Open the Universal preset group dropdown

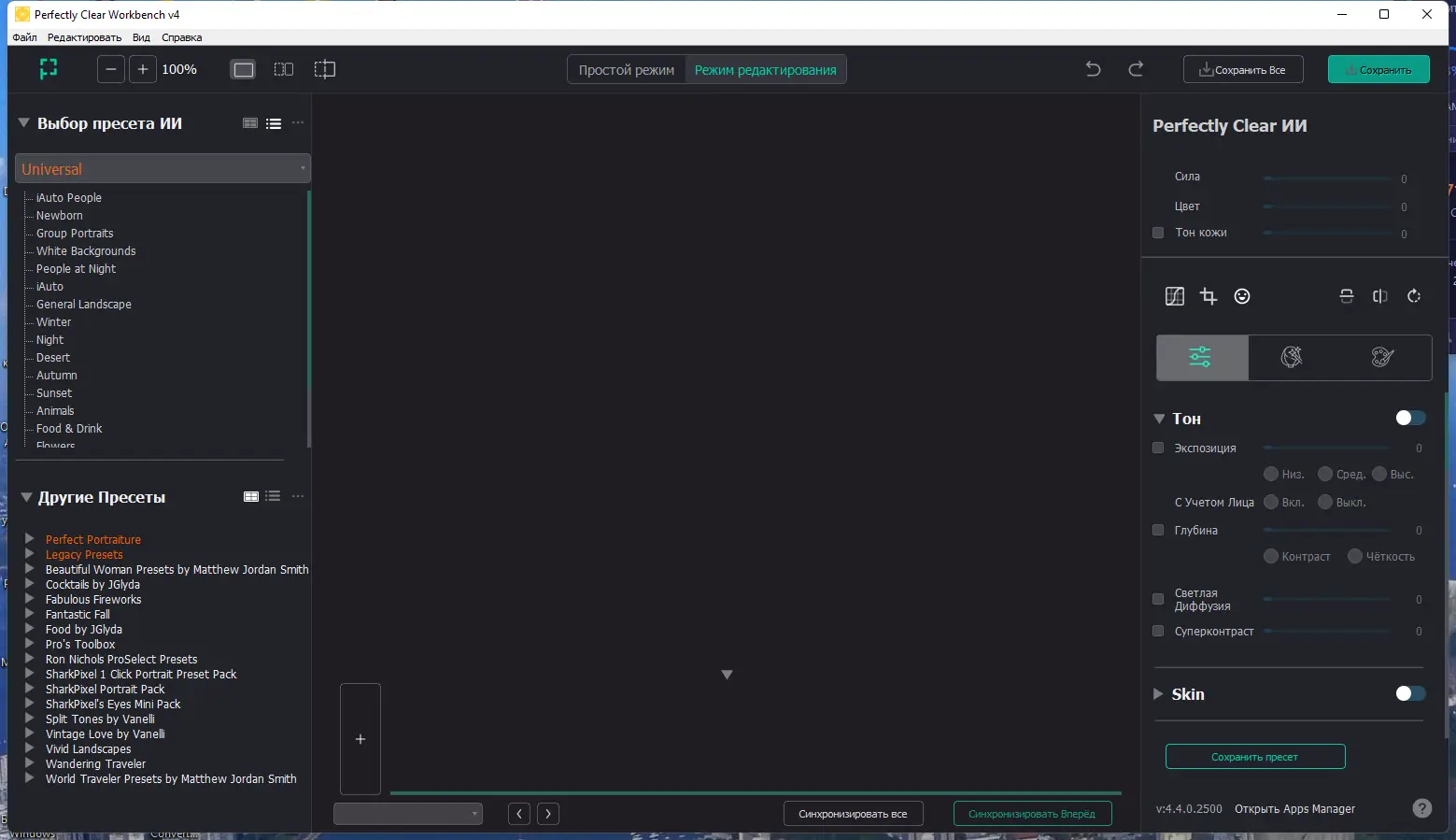coord(163,168)
